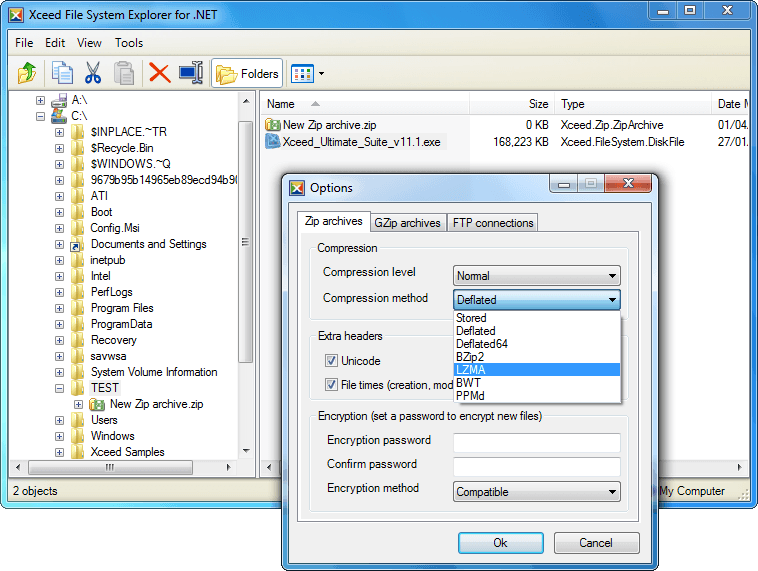Click the zip archive icon under TEST in tree

[x=97, y=404]
